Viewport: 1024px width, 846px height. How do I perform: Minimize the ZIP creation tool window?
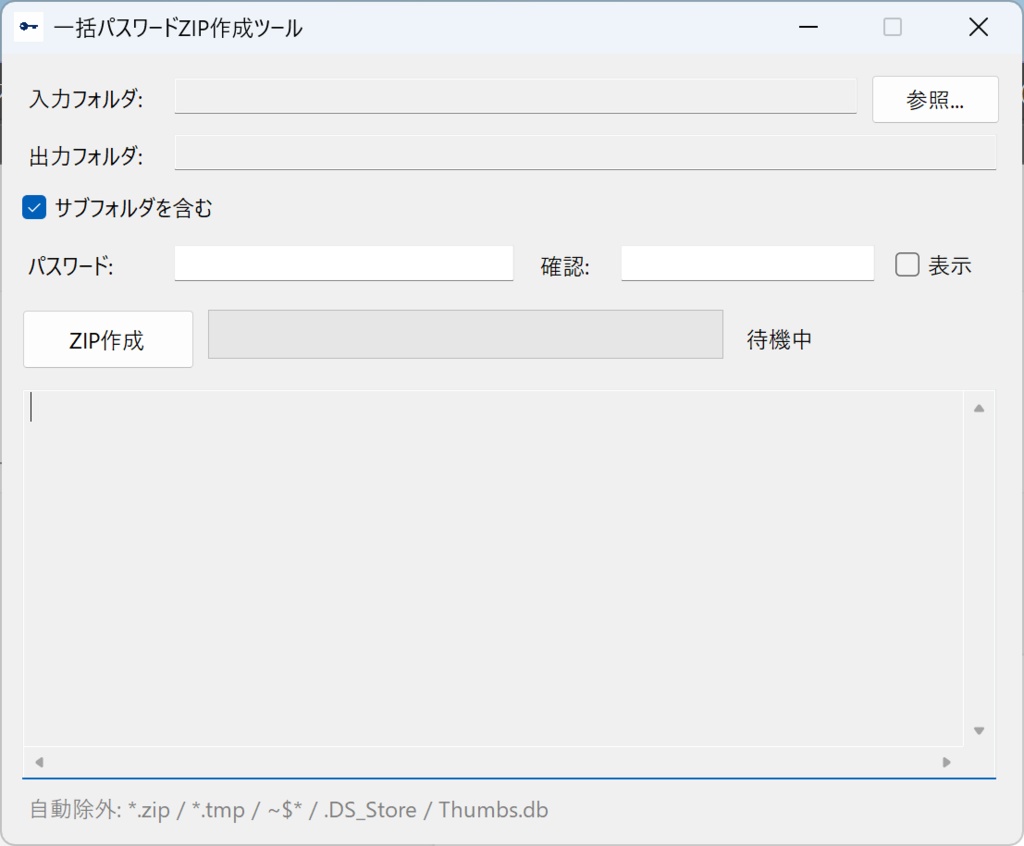point(807,27)
